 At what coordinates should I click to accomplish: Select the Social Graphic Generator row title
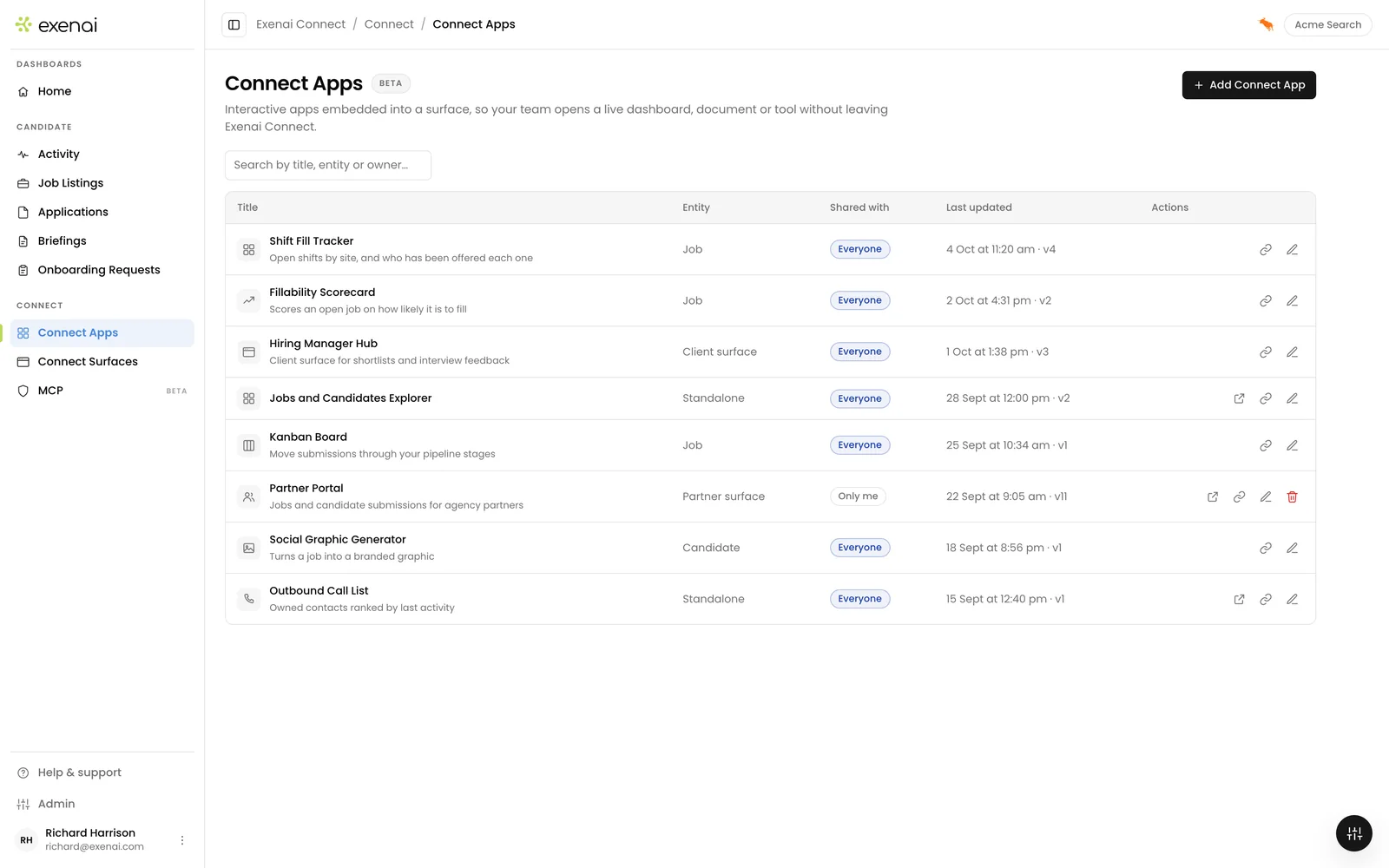click(338, 540)
